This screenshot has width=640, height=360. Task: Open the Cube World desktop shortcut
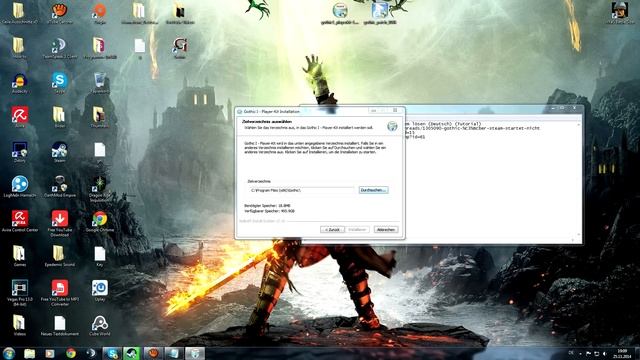(x=100, y=325)
